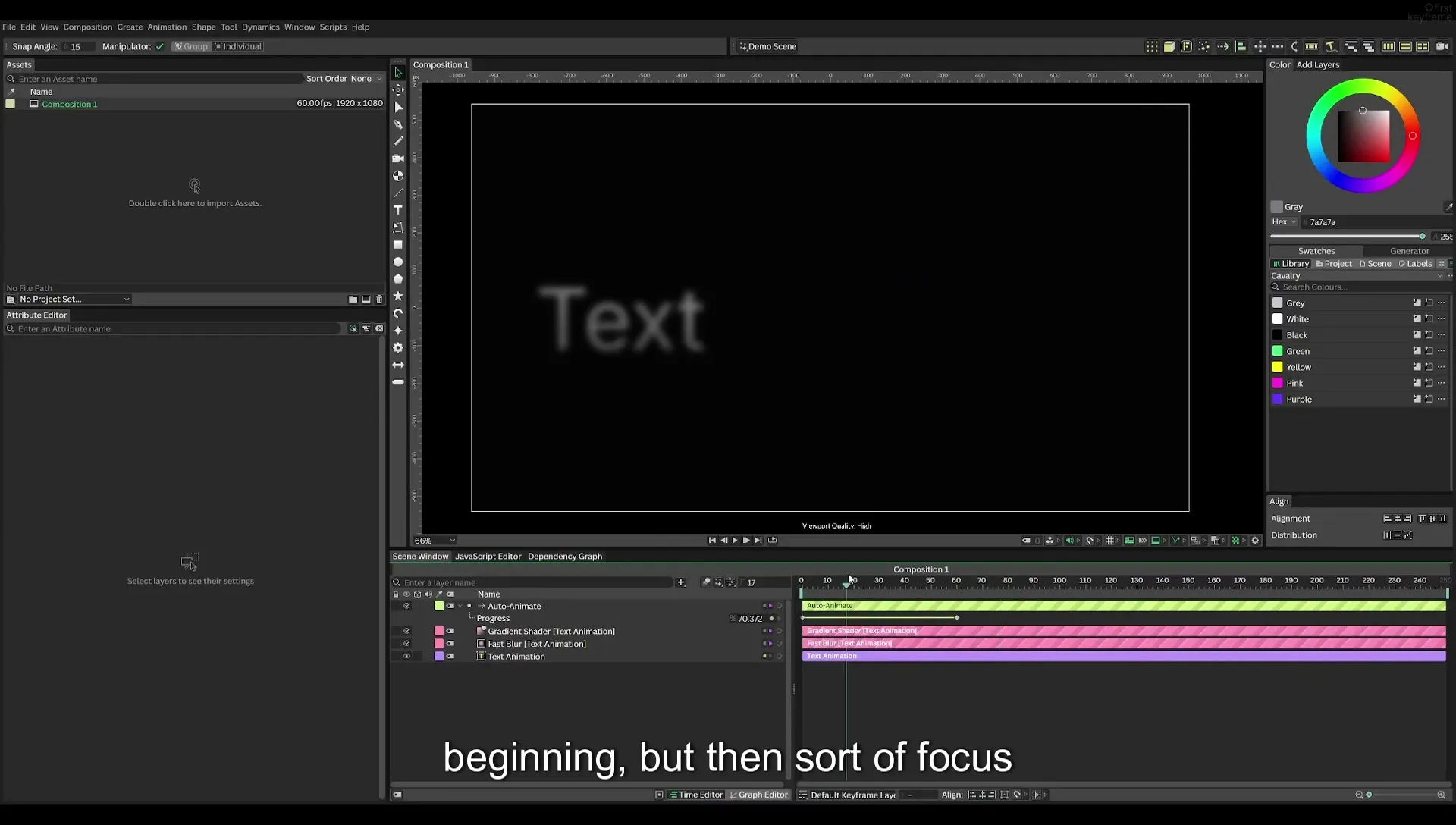Select the Arc shape tool
1456x825 pixels.
tap(398, 313)
